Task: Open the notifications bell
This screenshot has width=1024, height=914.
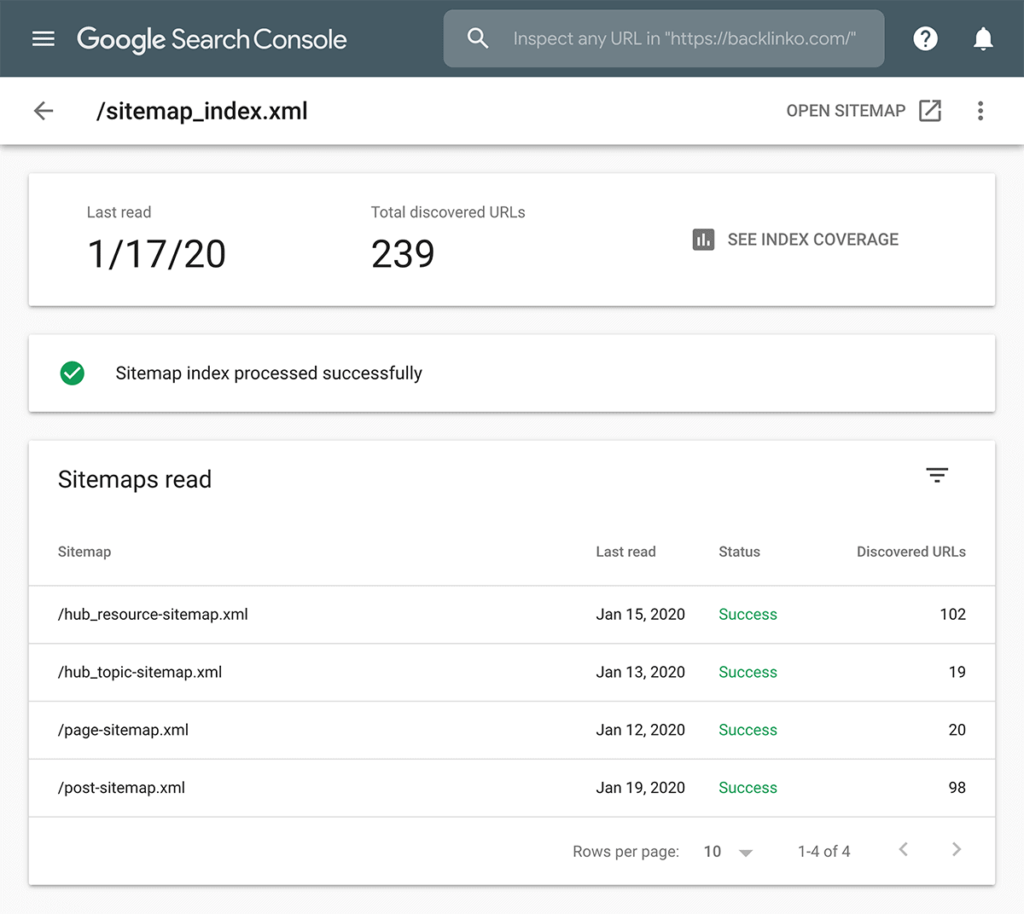Action: pos(983,39)
